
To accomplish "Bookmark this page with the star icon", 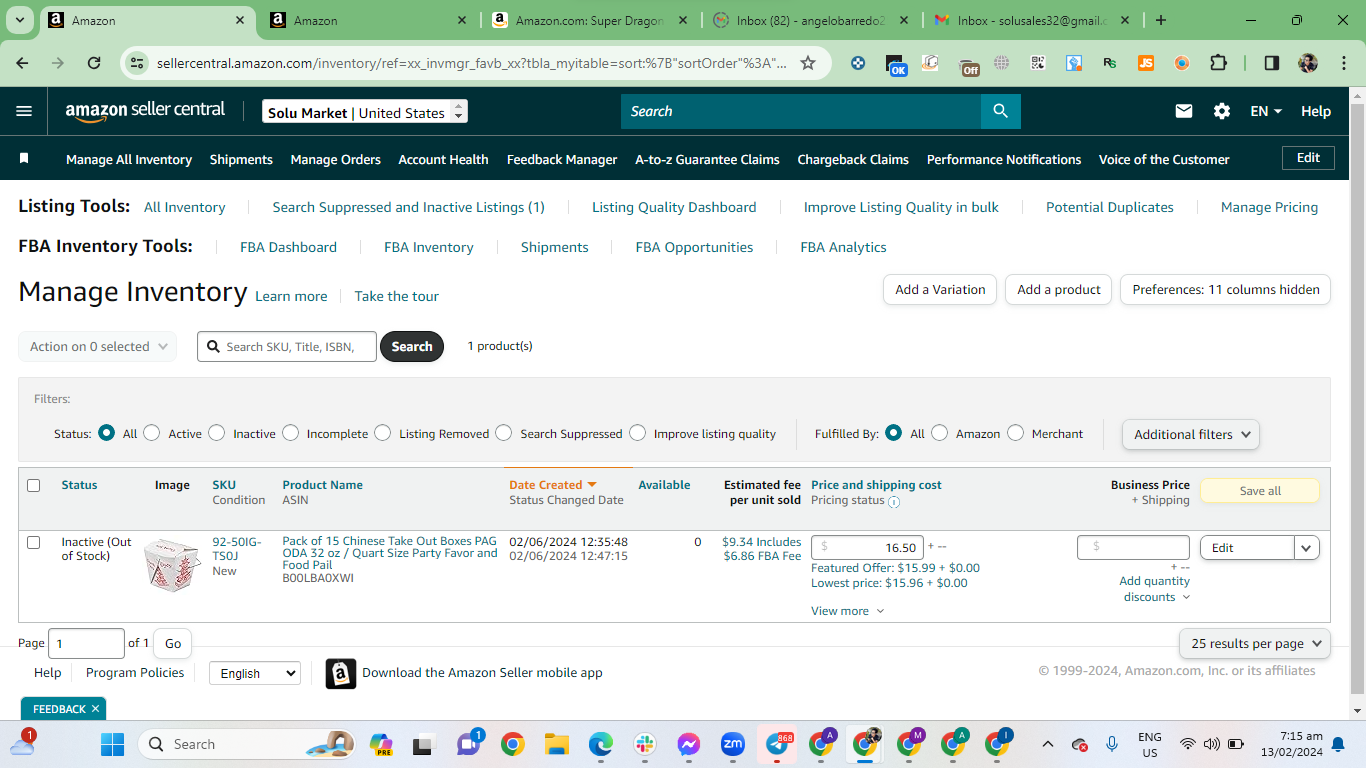I will click(x=808, y=63).
